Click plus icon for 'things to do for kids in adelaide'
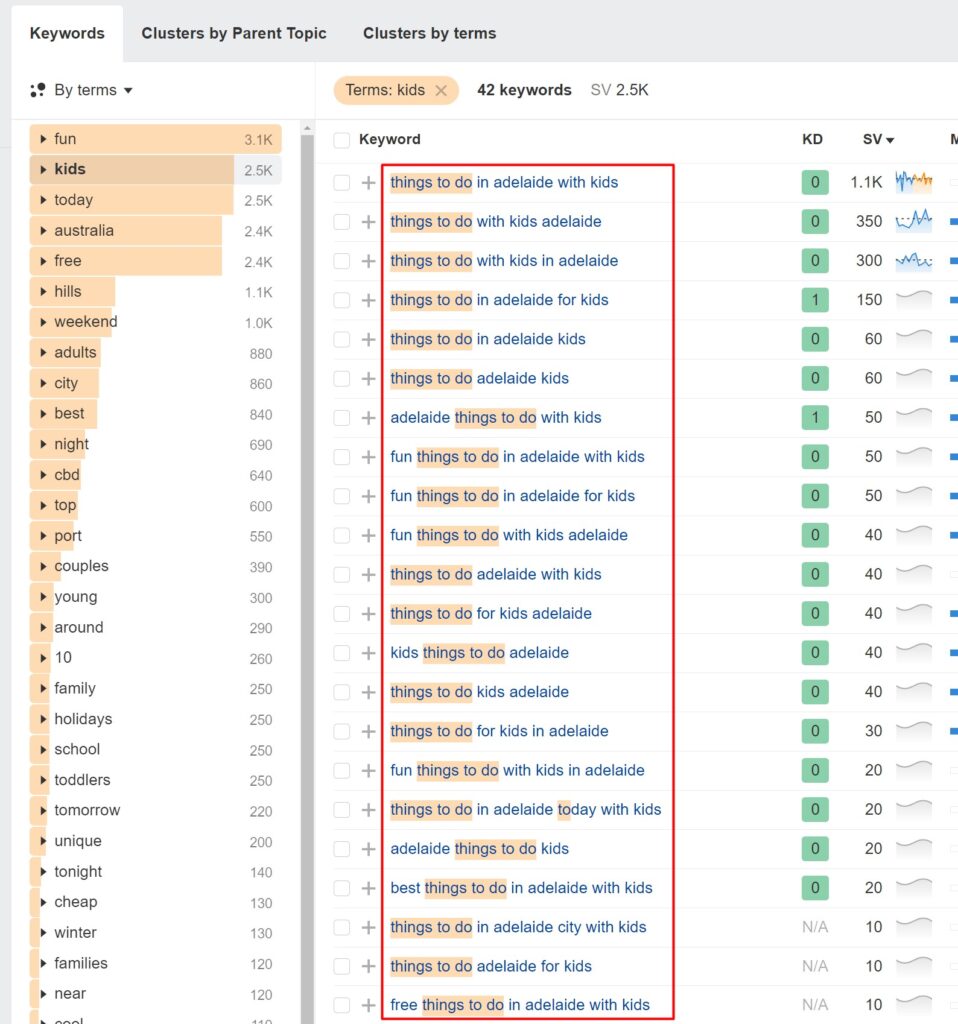 pos(368,731)
